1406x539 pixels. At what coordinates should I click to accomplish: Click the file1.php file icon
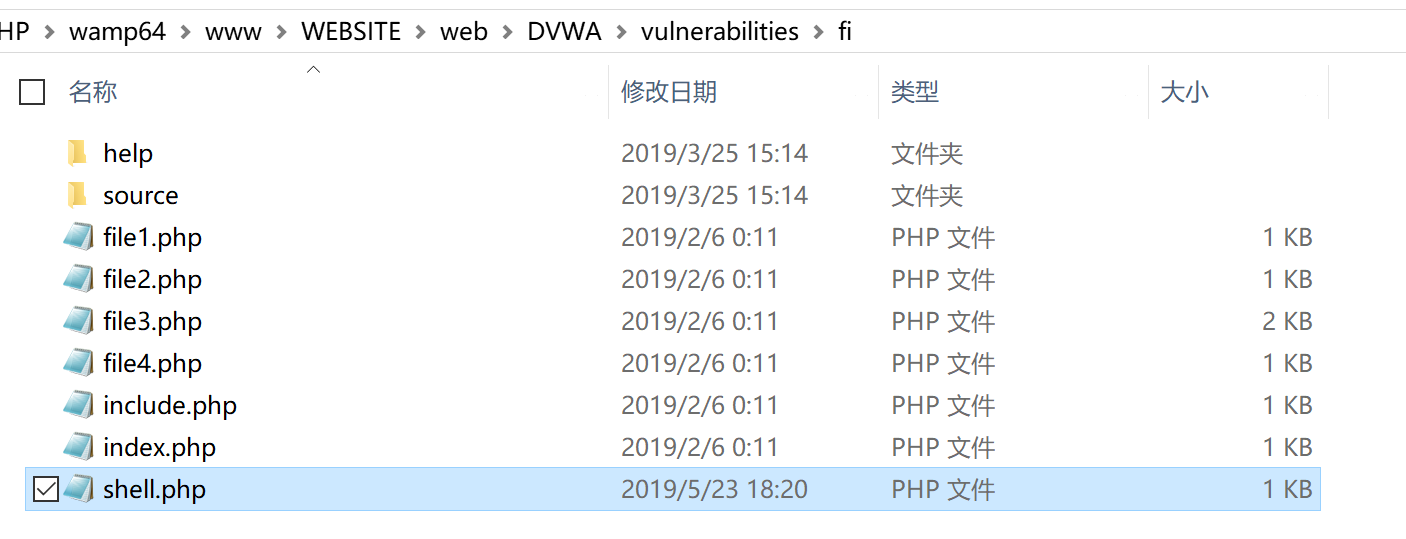pos(78,237)
